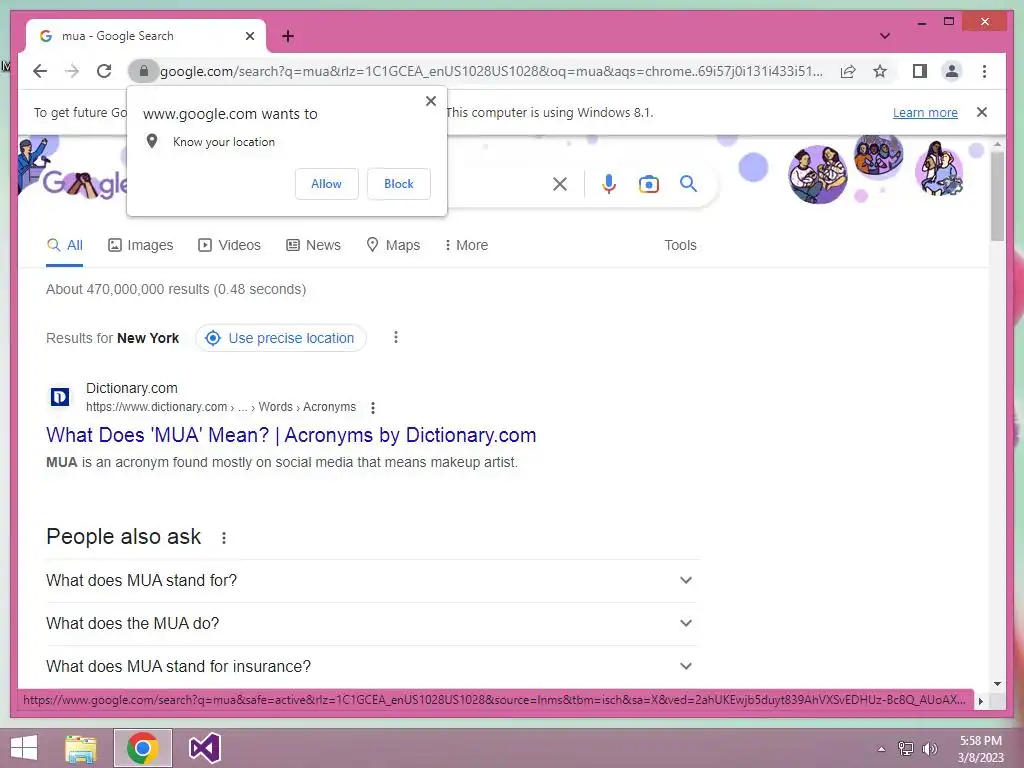Click the forward navigation arrow

pos(72,71)
